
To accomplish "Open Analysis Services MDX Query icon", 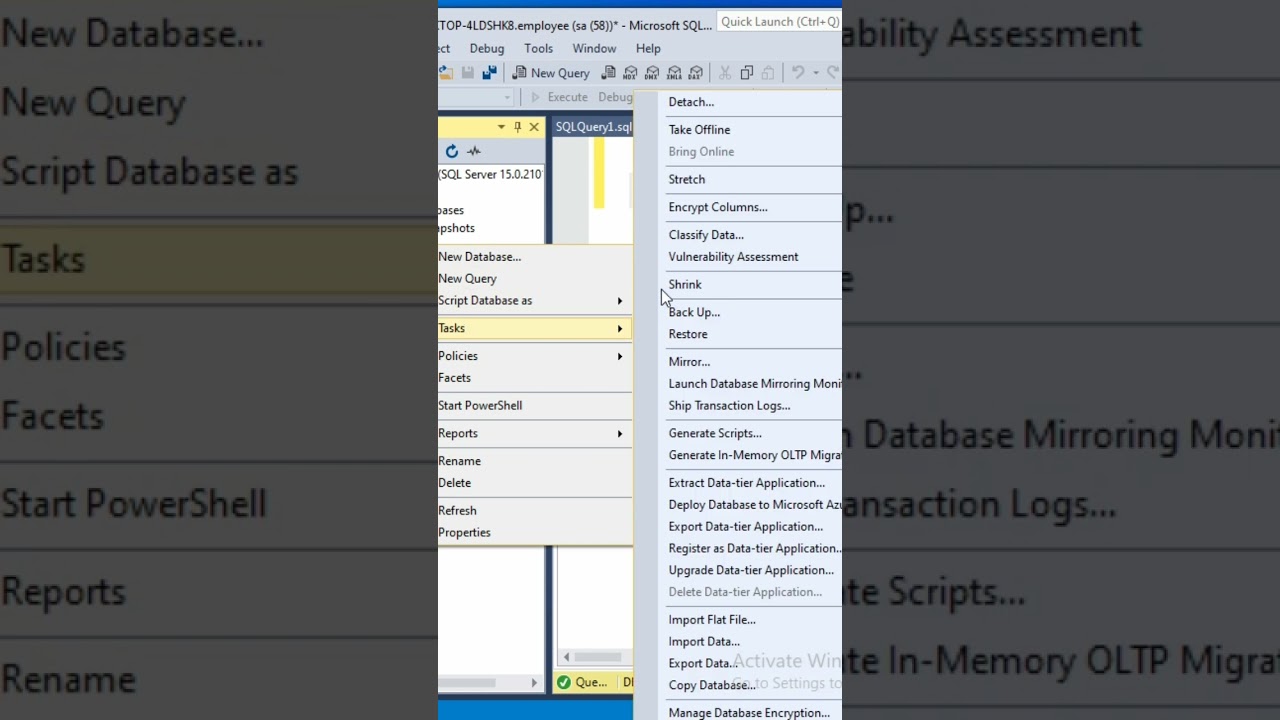I will point(630,73).
